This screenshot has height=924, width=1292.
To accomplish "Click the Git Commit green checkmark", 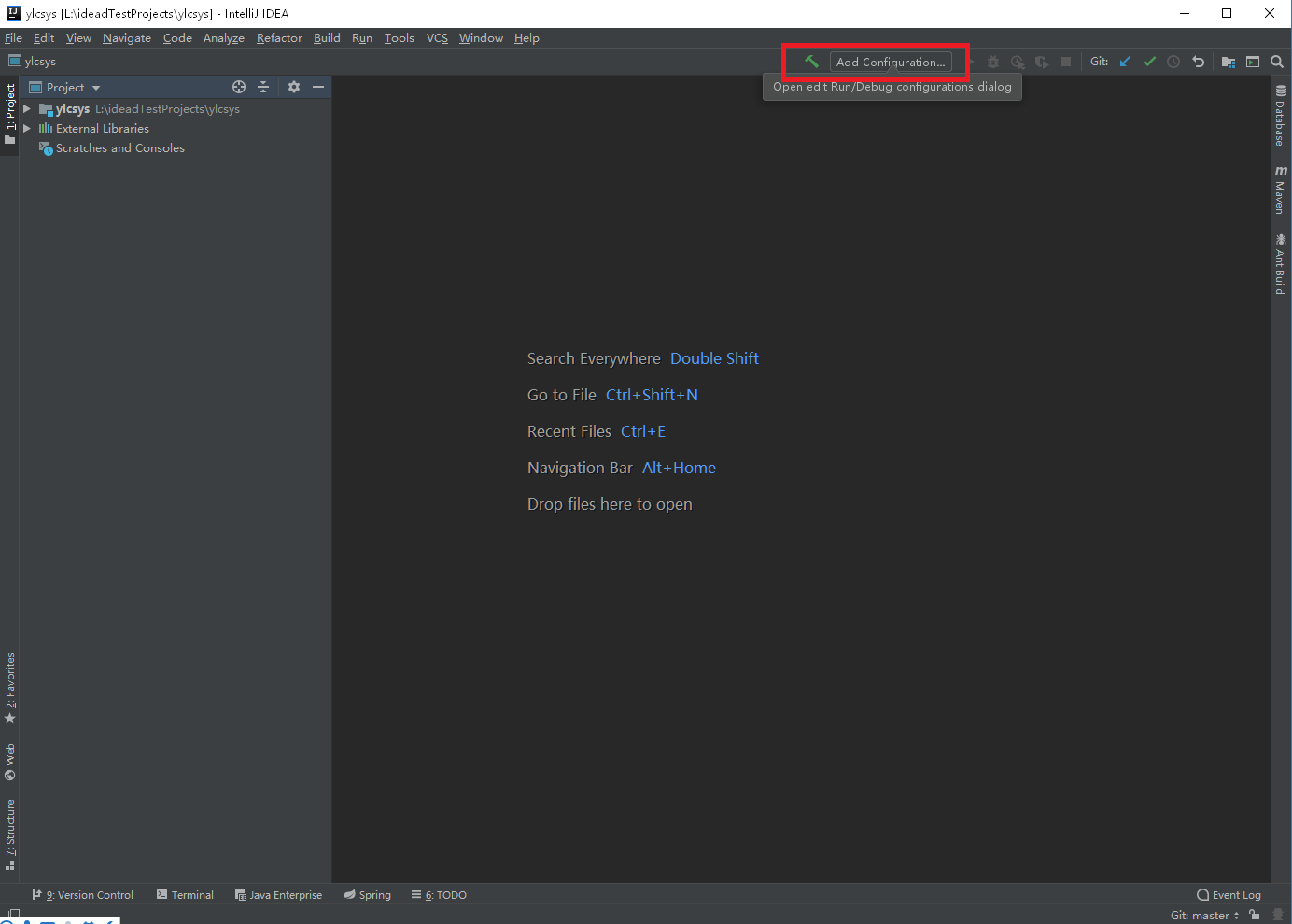I will click(x=1149, y=62).
